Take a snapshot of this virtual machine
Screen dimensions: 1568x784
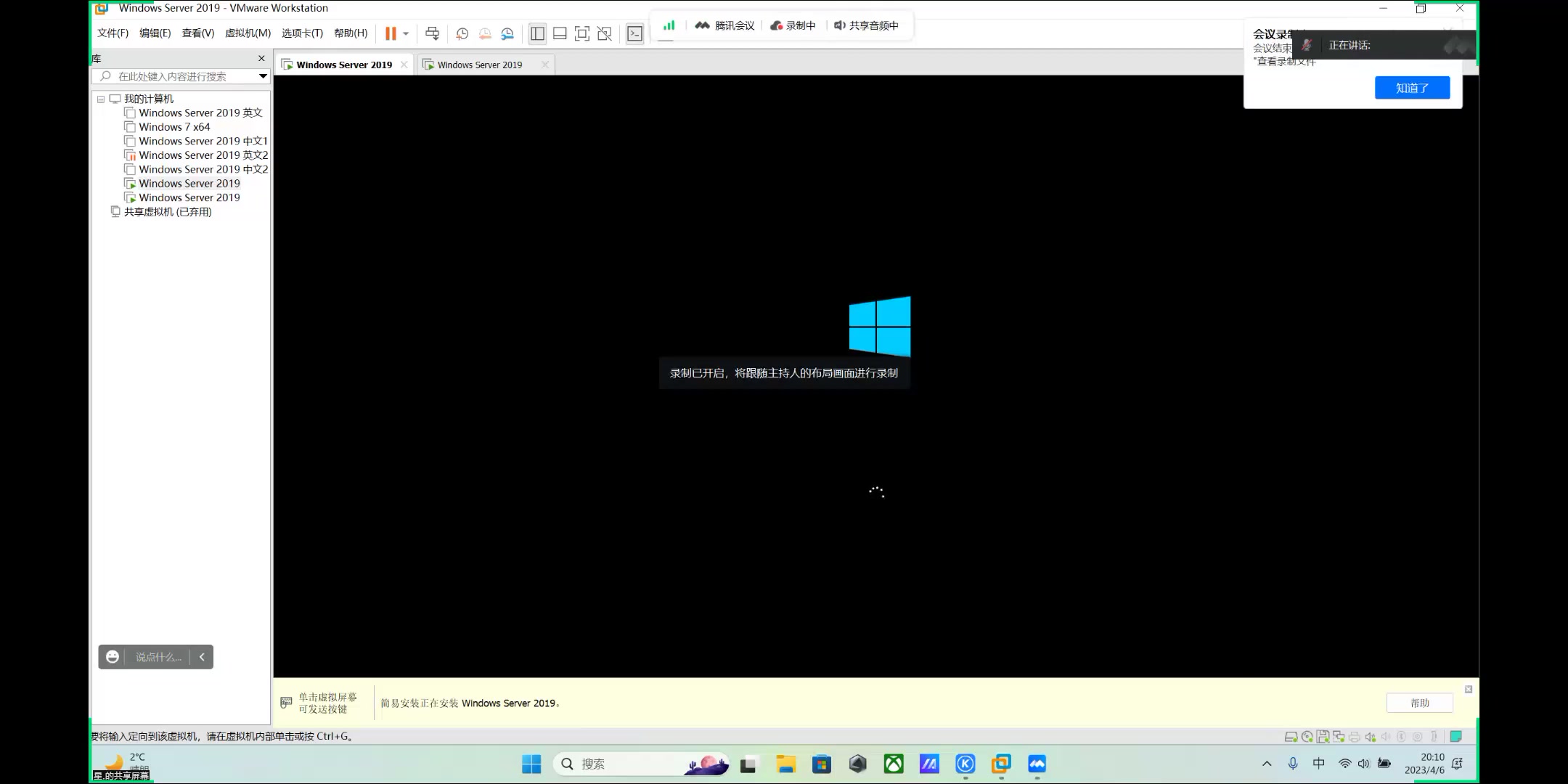click(x=462, y=33)
